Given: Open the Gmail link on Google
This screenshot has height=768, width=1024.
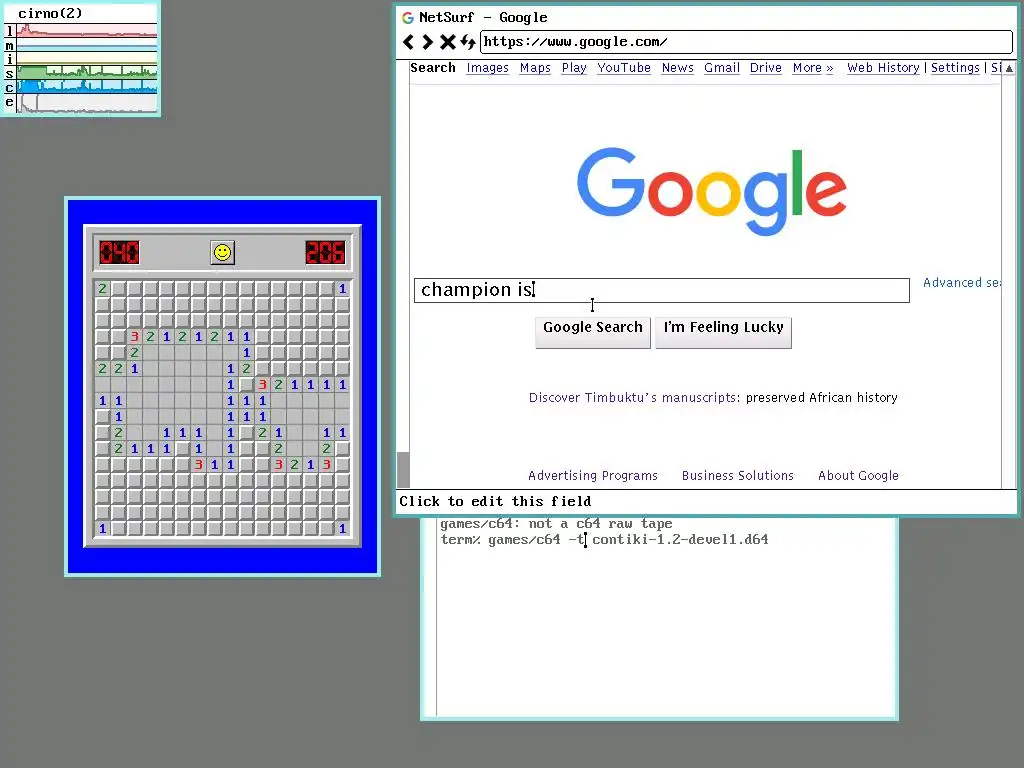Looking at the screenshot, I should pos(722,68).
